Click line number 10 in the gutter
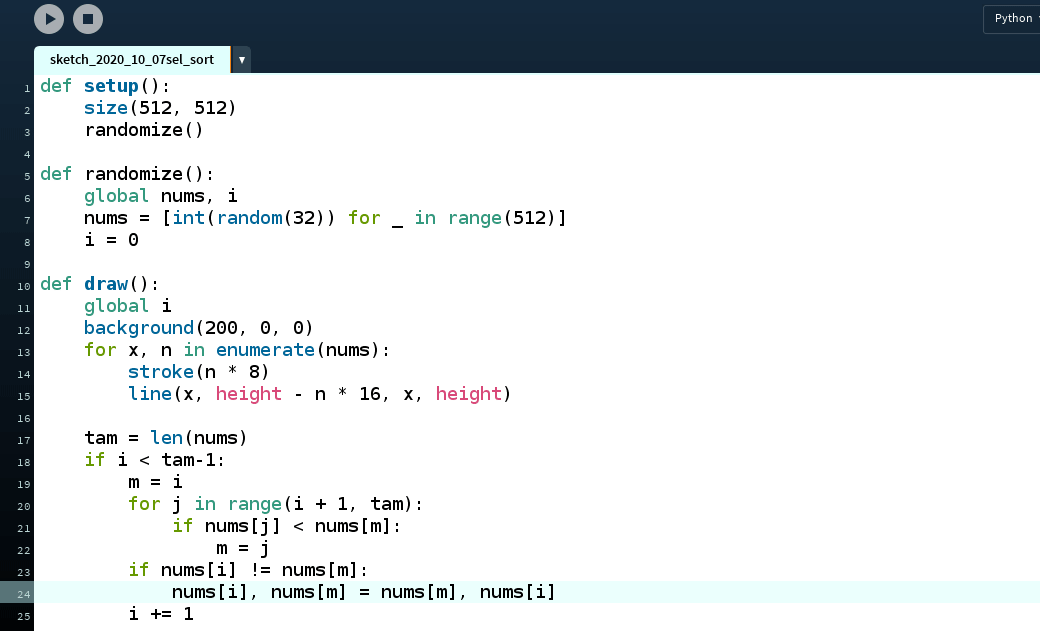 coord(24,286)
